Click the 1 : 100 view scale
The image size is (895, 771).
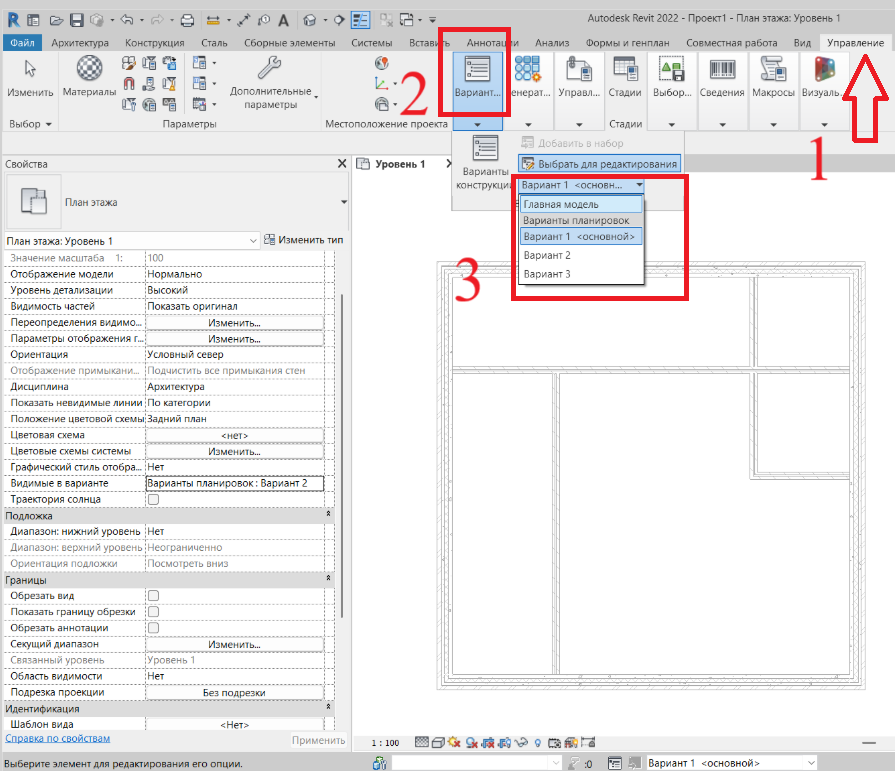(385, 743)
